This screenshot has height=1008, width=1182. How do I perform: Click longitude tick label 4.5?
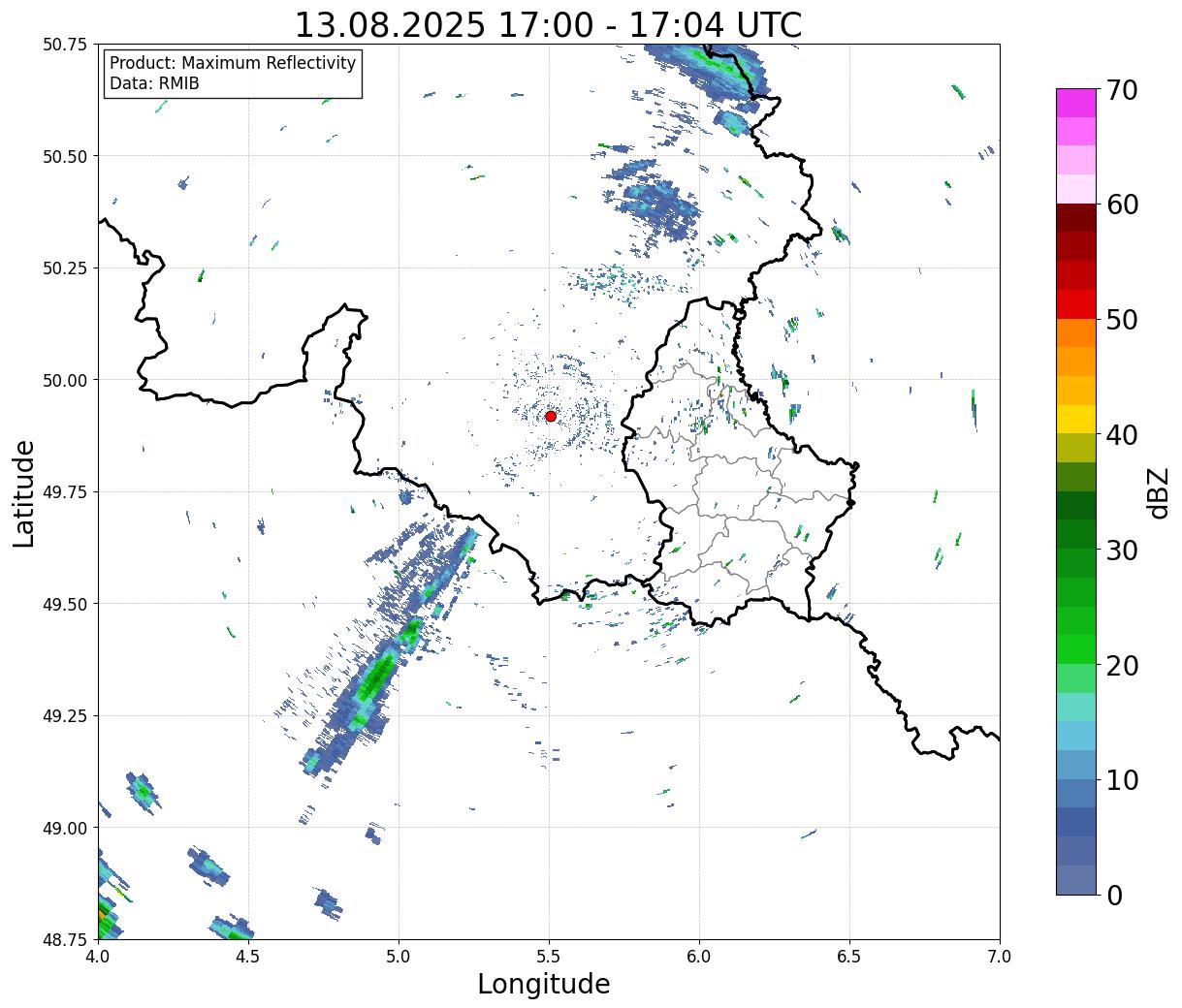(248, 957)
